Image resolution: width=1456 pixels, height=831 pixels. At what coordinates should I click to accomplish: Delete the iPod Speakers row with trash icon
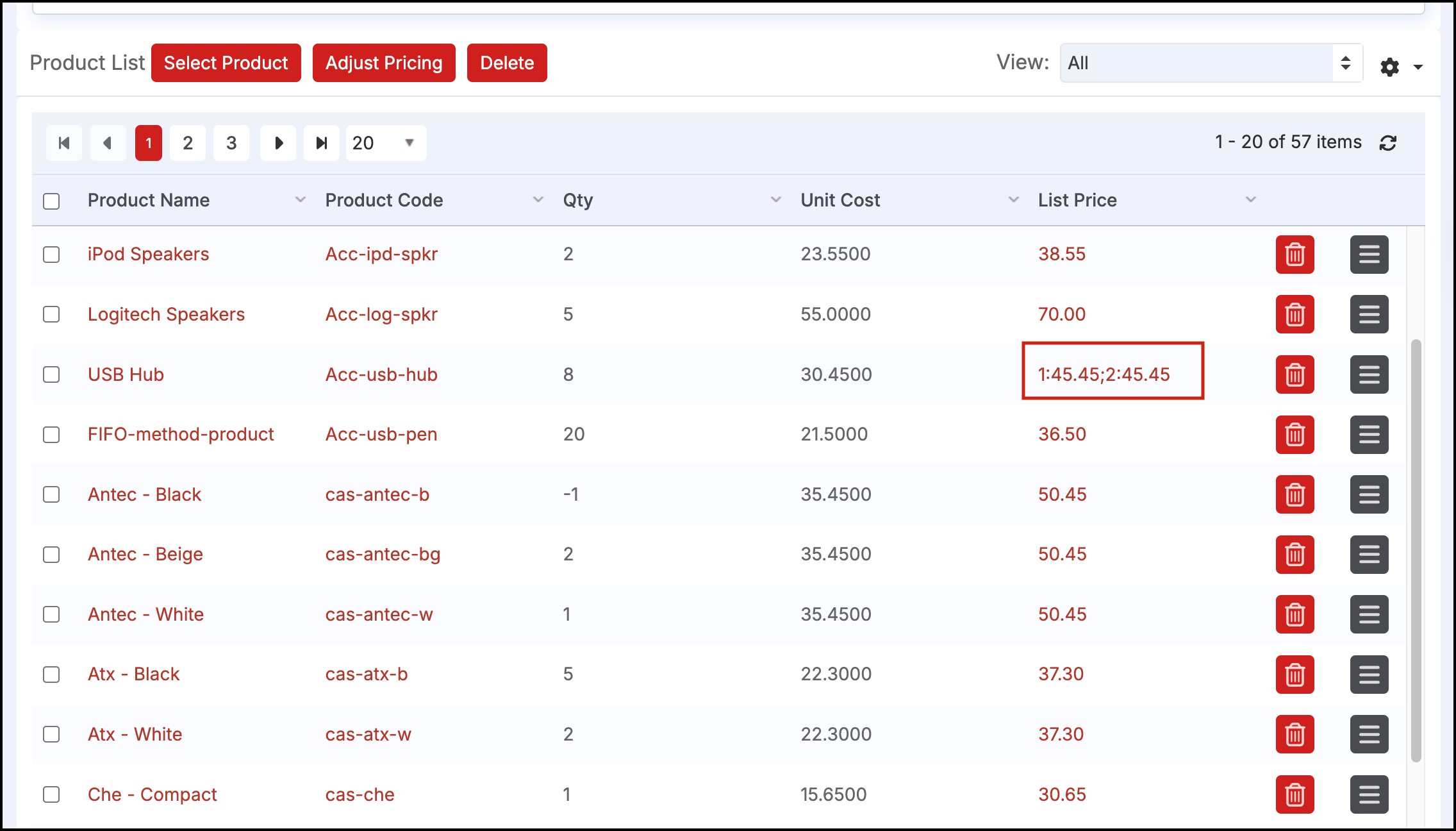(1295, 255)
